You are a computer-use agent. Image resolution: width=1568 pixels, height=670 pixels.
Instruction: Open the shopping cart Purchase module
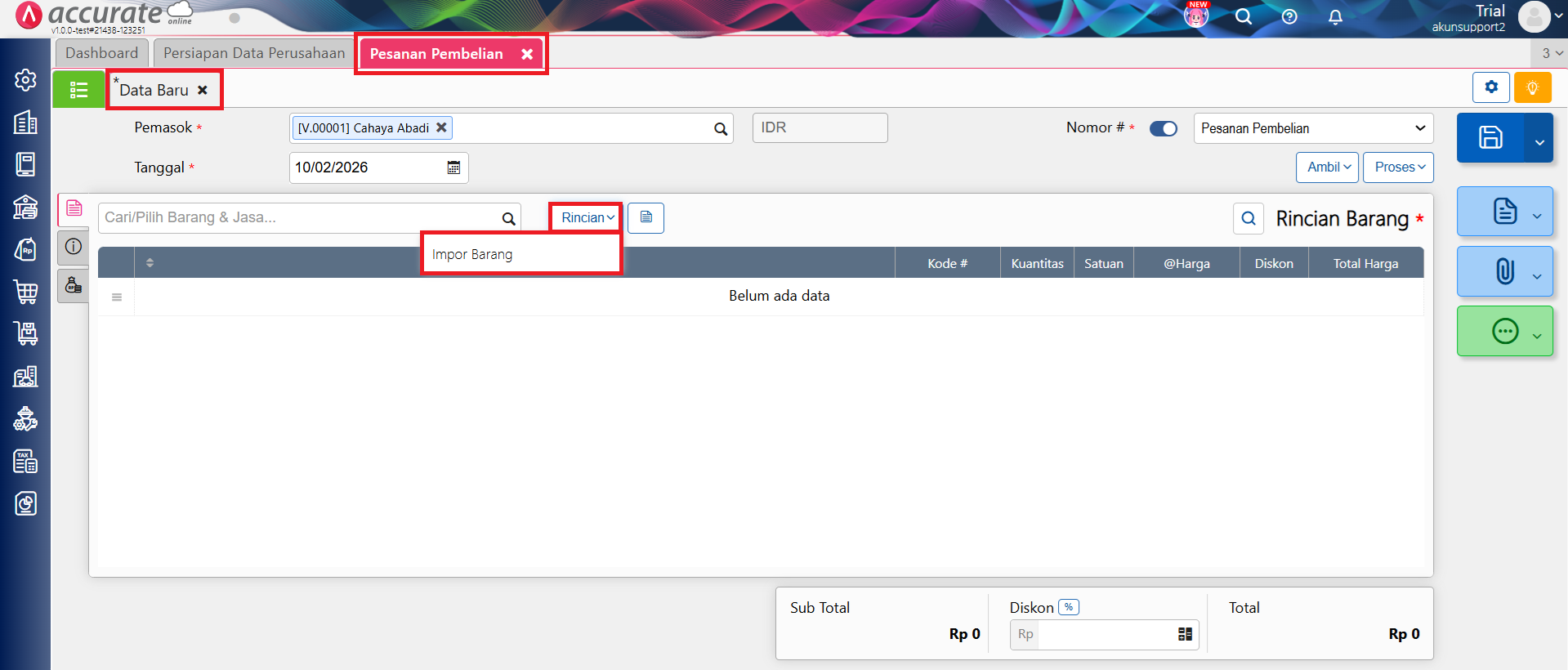25,292
